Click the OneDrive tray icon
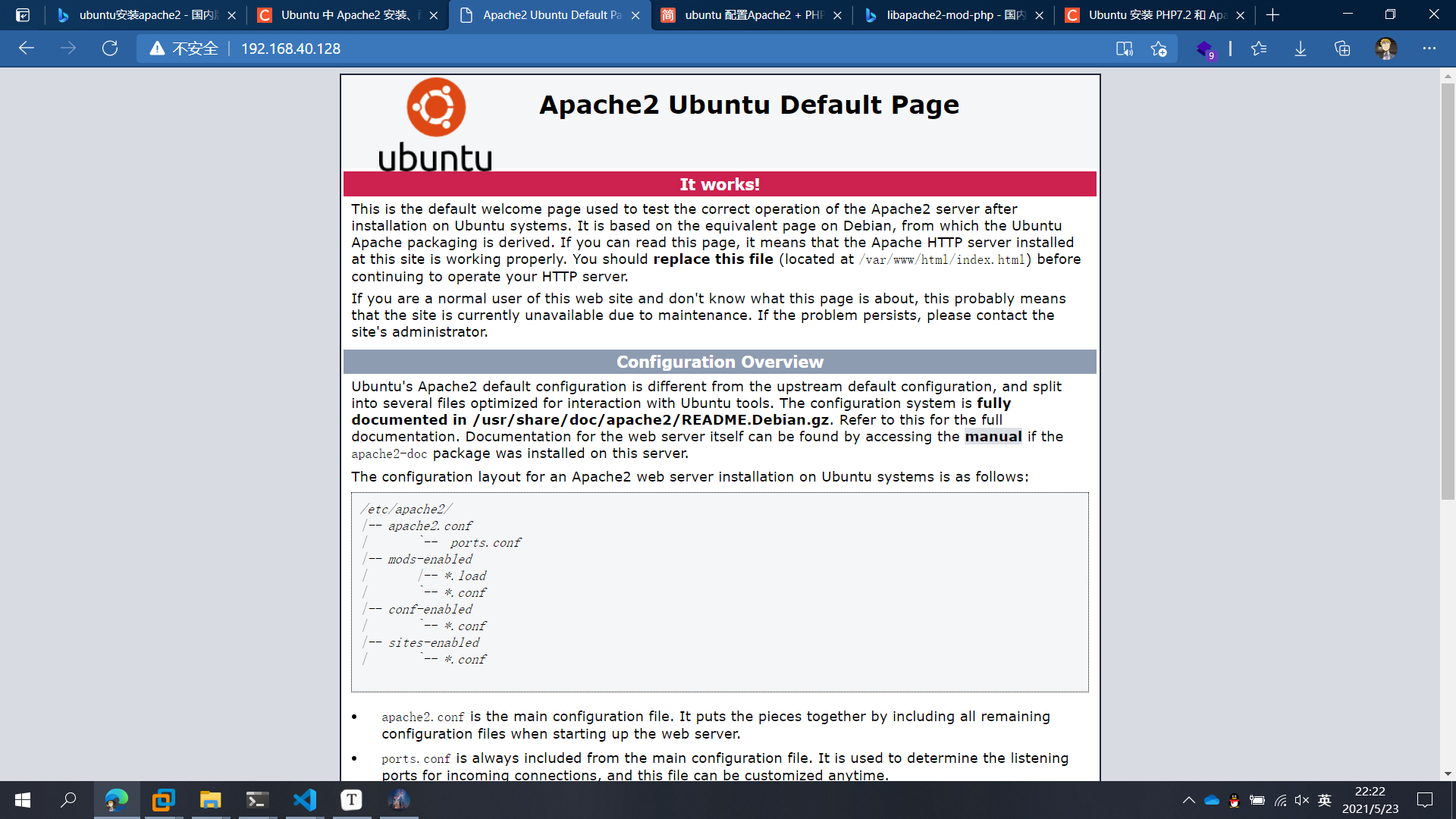The height and width of the screenshot is (819, 1456). pyautogui.click(x=1211, y=800)
